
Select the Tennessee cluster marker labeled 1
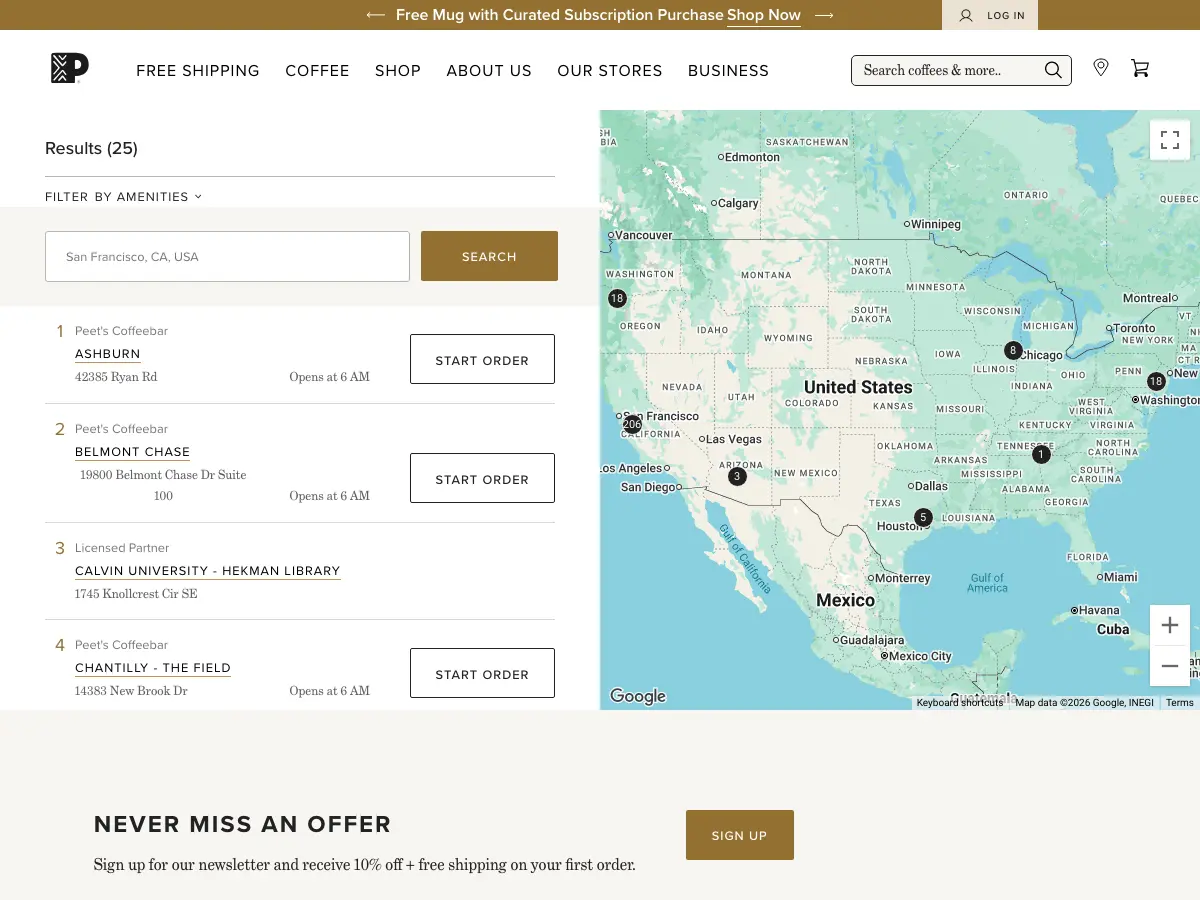tap(1041, 454)
